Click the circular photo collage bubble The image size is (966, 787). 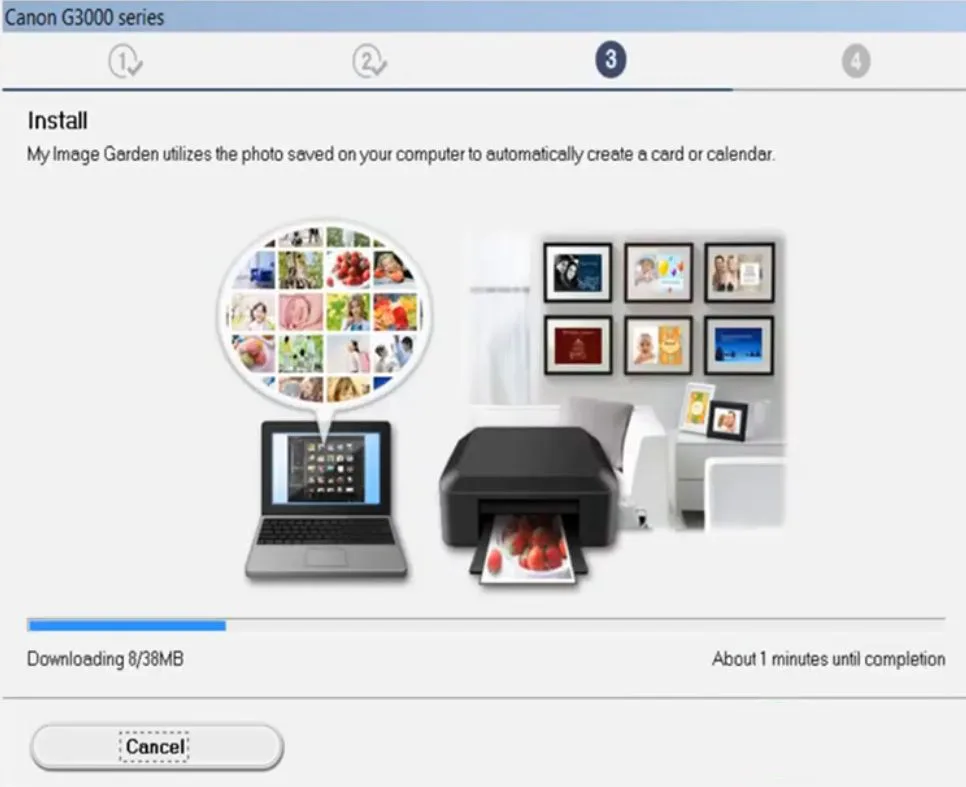325,314
